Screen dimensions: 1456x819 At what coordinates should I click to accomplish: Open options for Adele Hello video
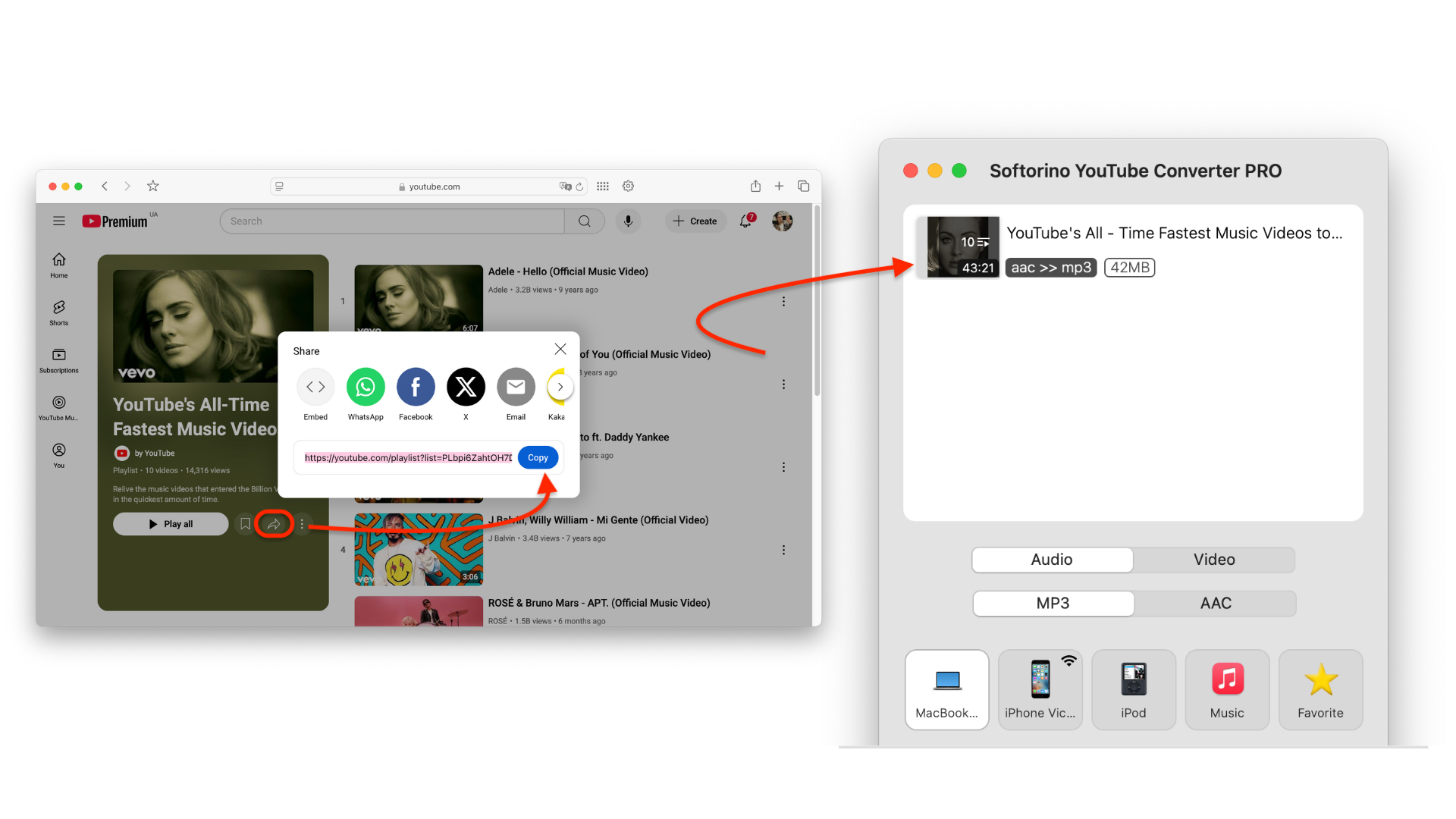(783, 301)
